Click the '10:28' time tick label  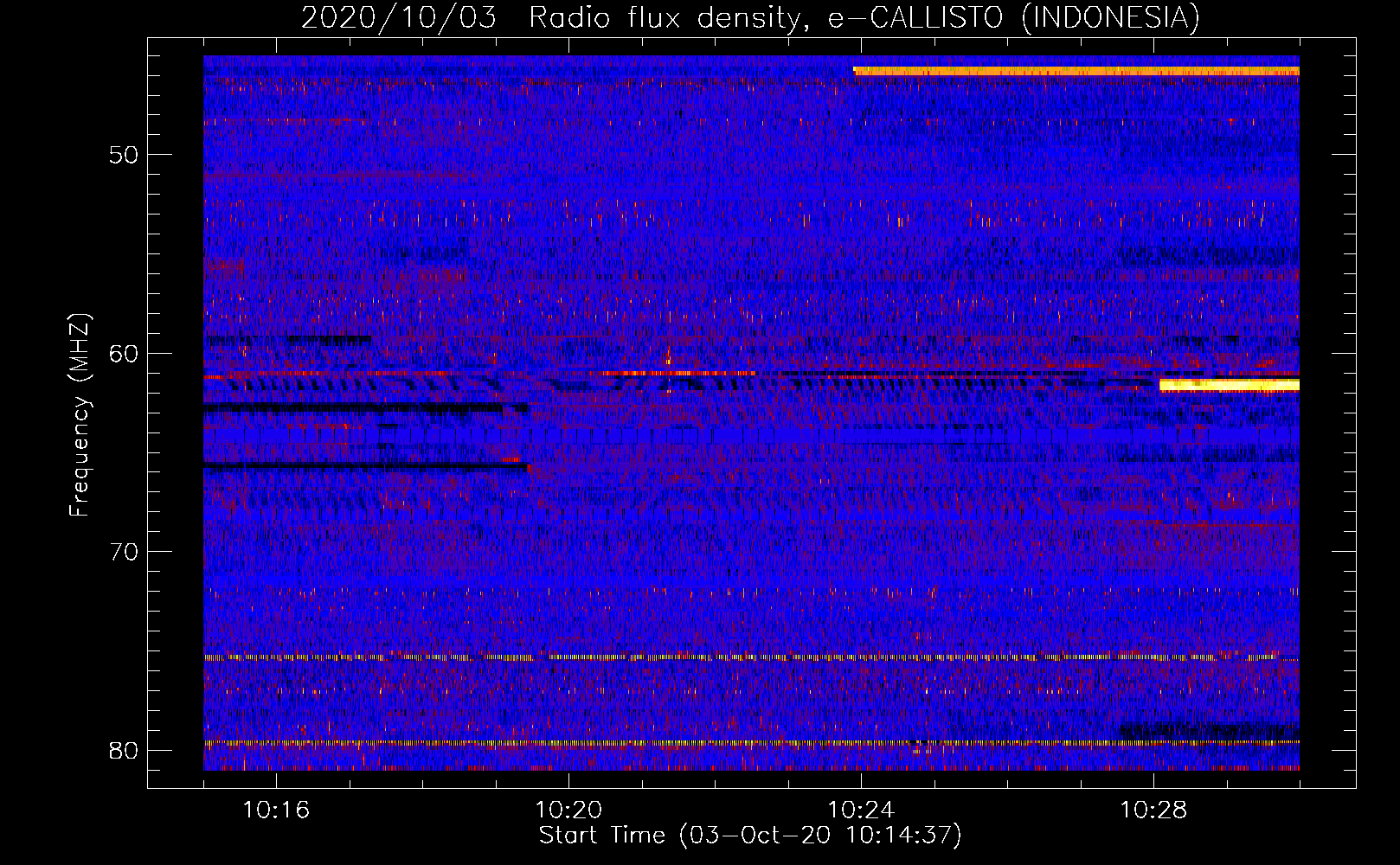click(x=1153, y=811)
